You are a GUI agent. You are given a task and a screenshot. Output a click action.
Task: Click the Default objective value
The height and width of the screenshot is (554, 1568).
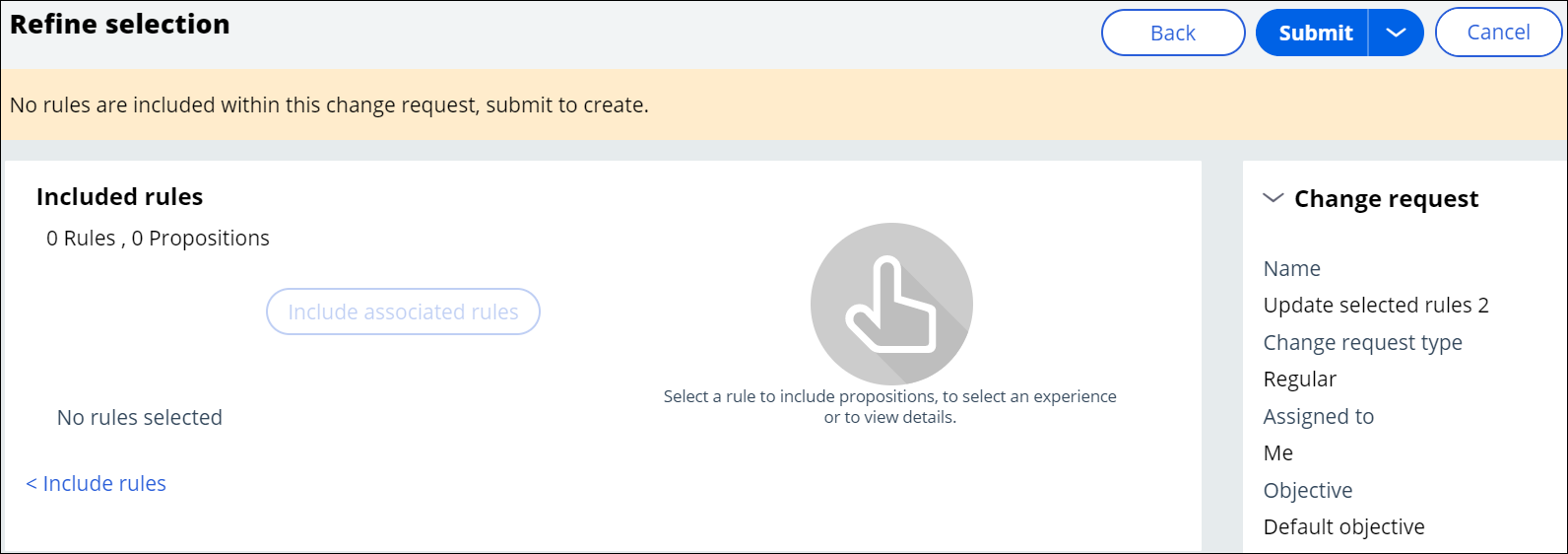click(x=1343, y=526)
